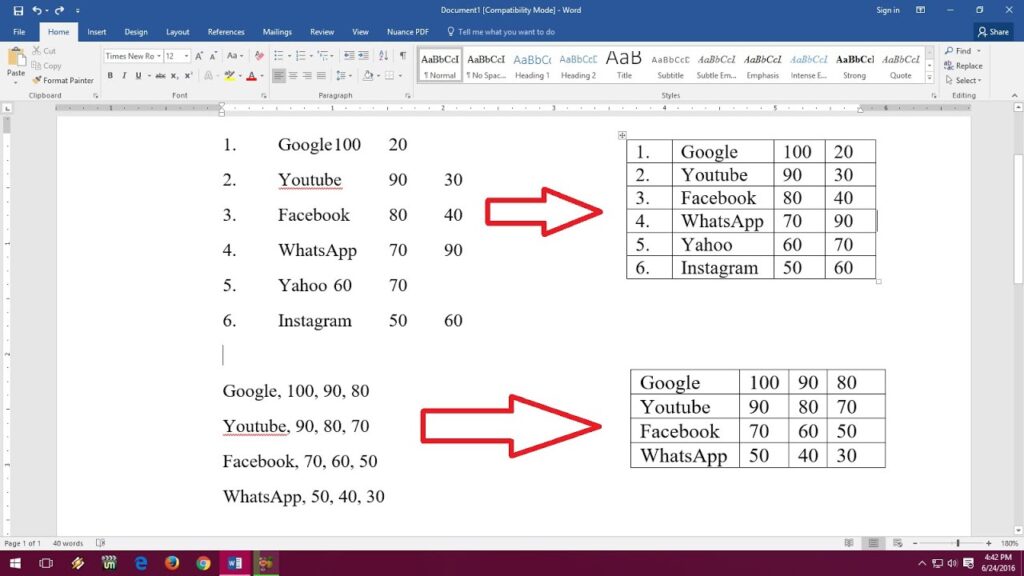Apply bold formatting to text
The height and width of the screenshot is (576, 1024).
[x=110, y=75]
